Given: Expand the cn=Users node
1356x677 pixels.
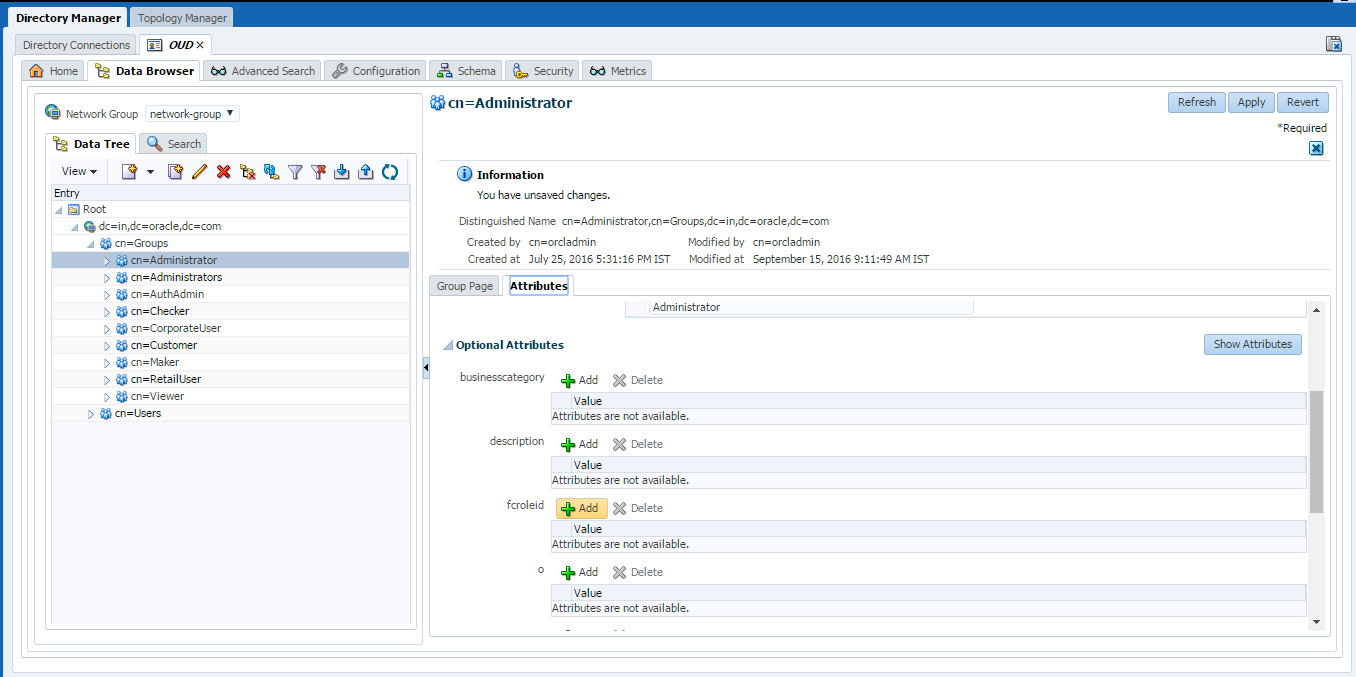Looking at the screenshot, I should click(x=91, y=414).
